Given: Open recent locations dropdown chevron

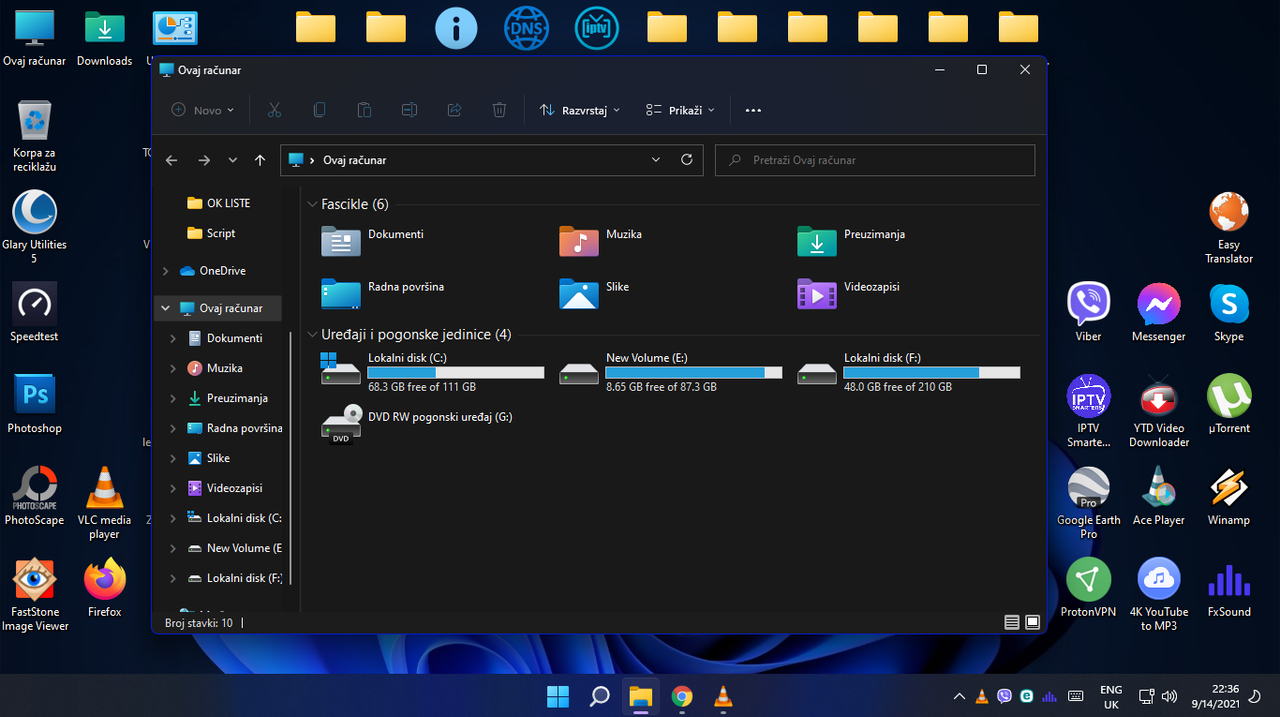Looking at the screenshot, I should coord(233,160).
